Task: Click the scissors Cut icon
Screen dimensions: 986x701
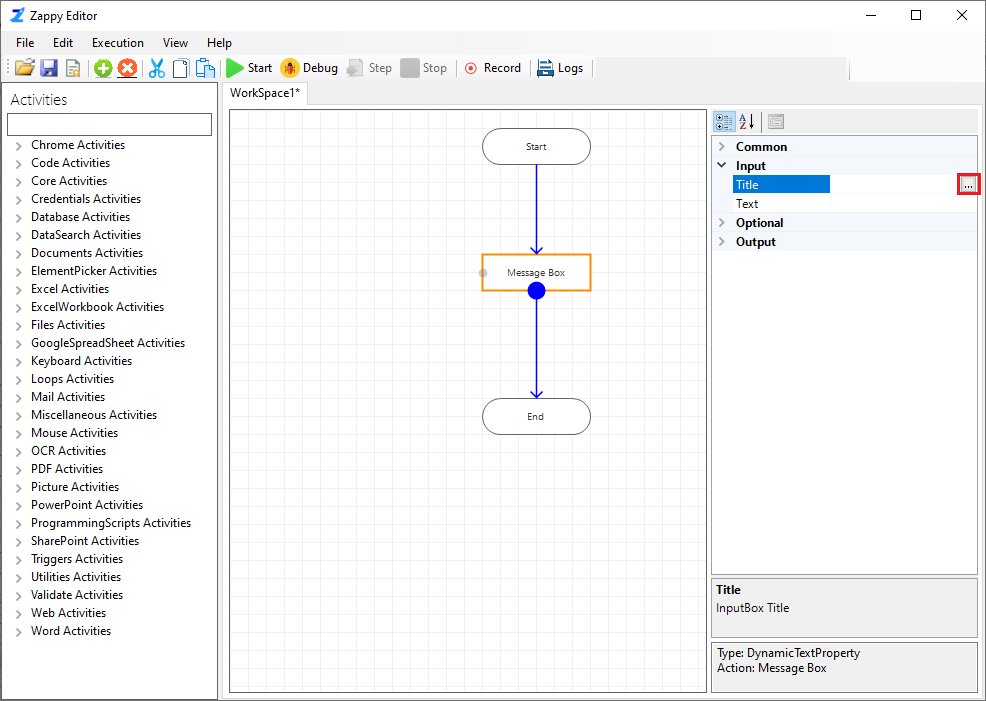Action: [x=156, y=68]
